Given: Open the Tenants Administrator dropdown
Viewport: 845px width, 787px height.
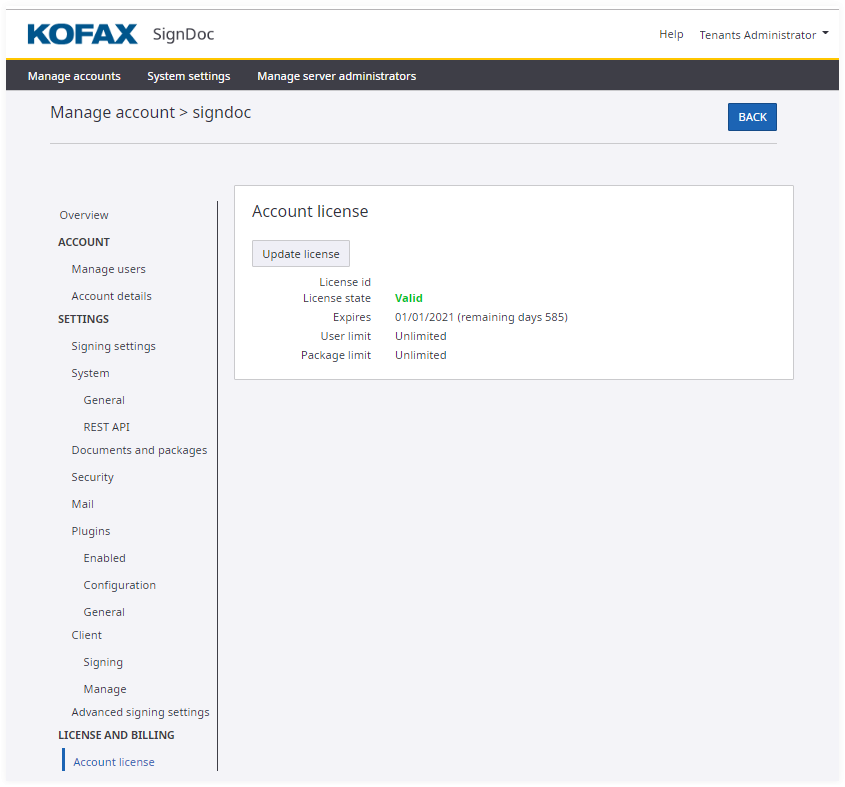Looking at the screenshot, I should pyautogui.click(x=763, y=35).
